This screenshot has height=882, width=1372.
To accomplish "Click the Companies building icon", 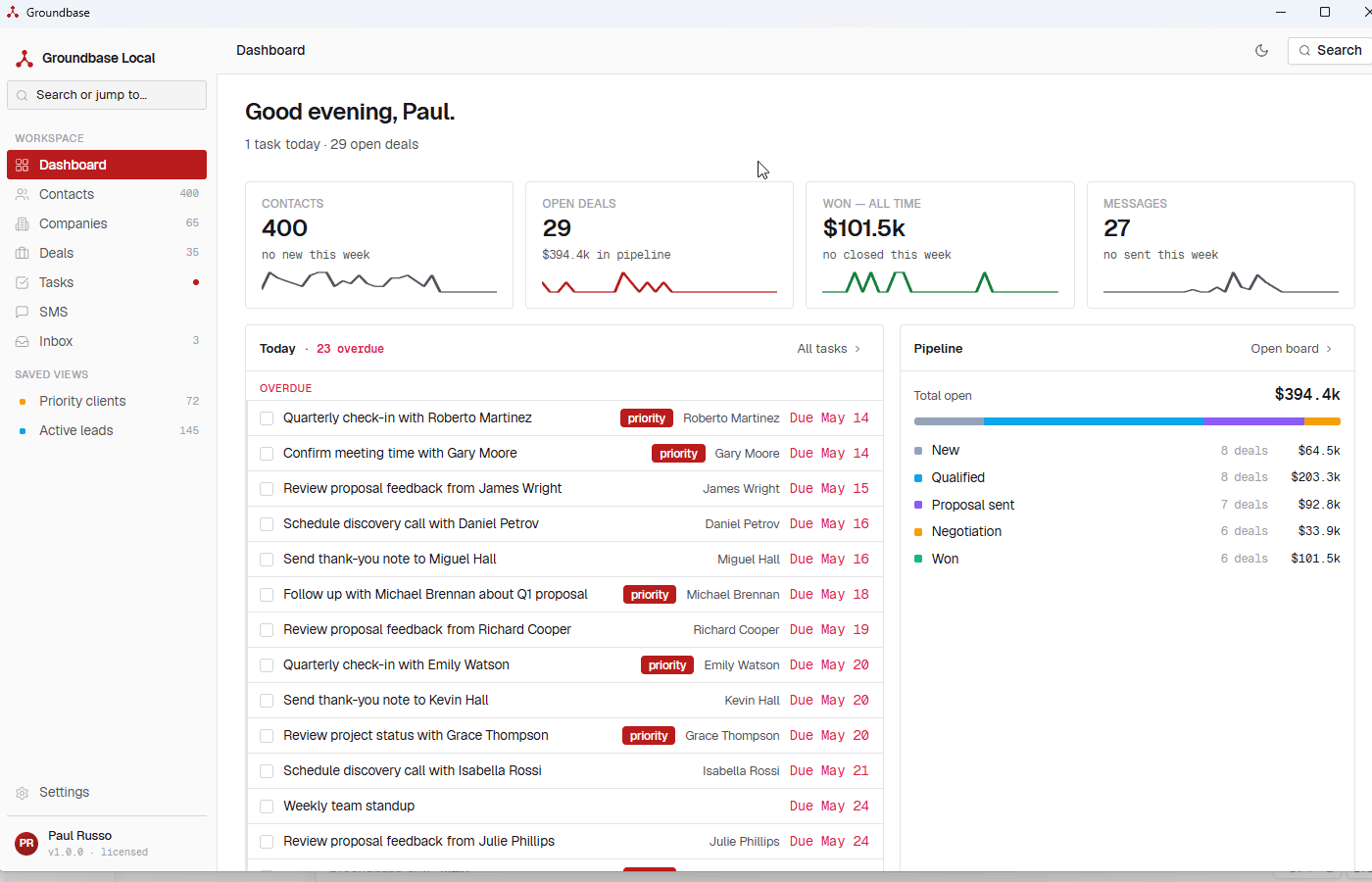I will click(x=23, y=223).
